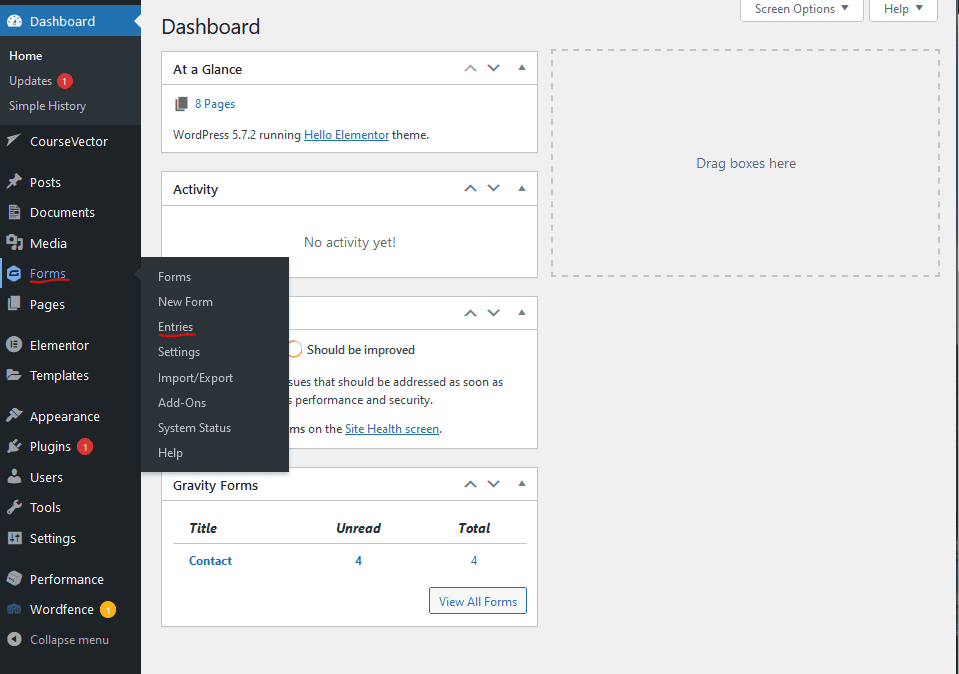Viewport: 959px width, 674px height.
Task: Move Gravity Forms box up
Action: point(470,484)
